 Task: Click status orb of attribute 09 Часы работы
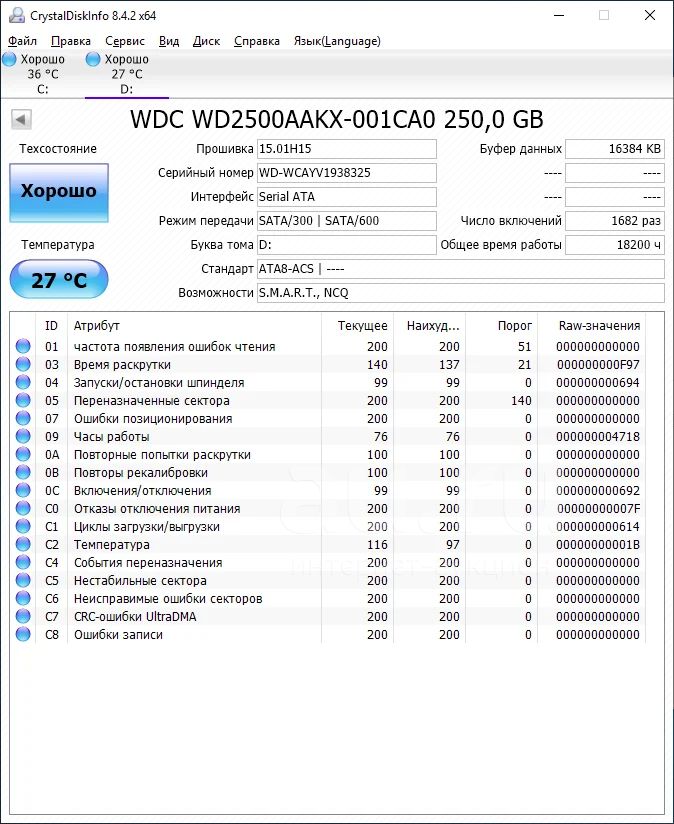(x=23, y=436)
